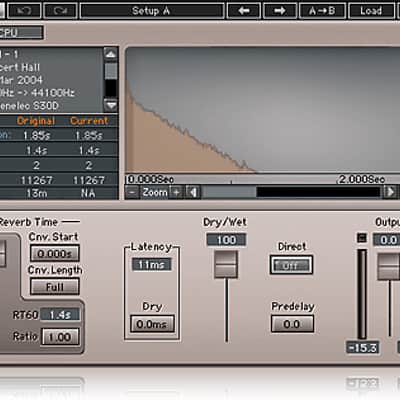Click the Output 0.0 value box

(x=387, y=240)
